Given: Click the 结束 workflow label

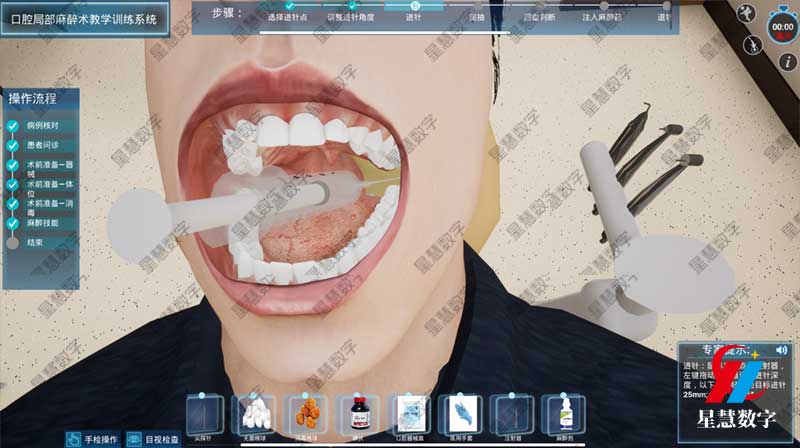Looking at the screenshot, I should pyautogui.click(x=35, y=243).
